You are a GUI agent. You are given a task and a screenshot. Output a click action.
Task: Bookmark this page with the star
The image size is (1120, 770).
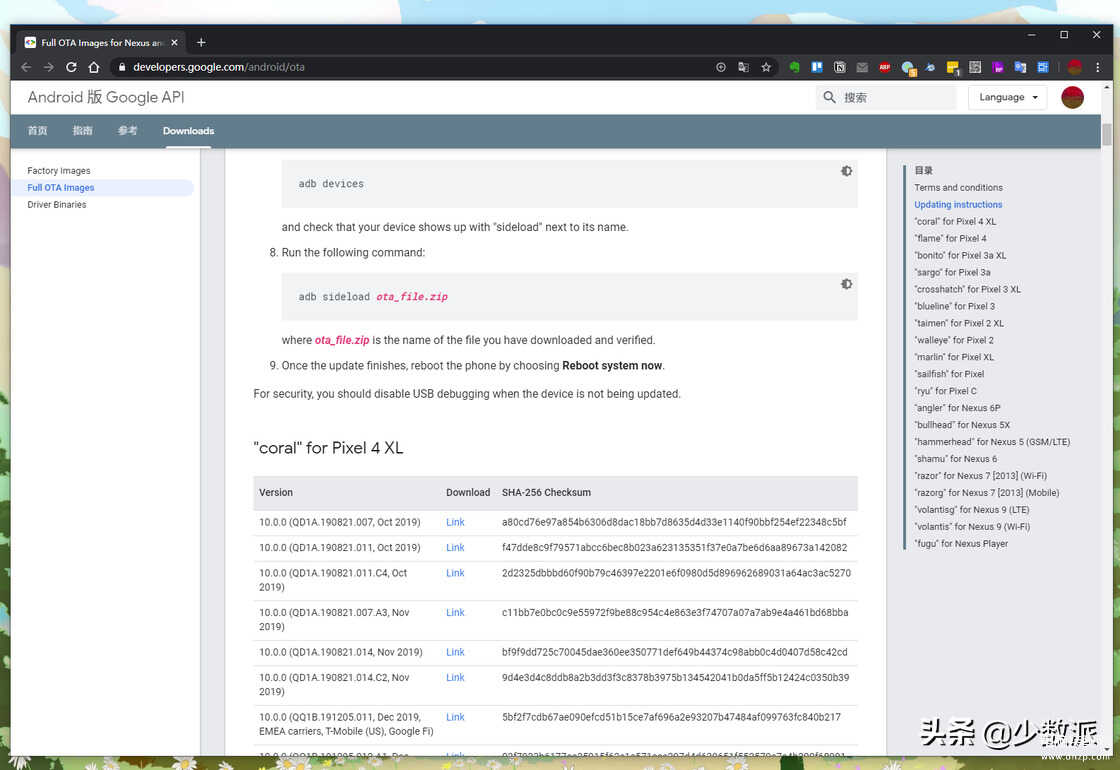[x=766, y=67]
